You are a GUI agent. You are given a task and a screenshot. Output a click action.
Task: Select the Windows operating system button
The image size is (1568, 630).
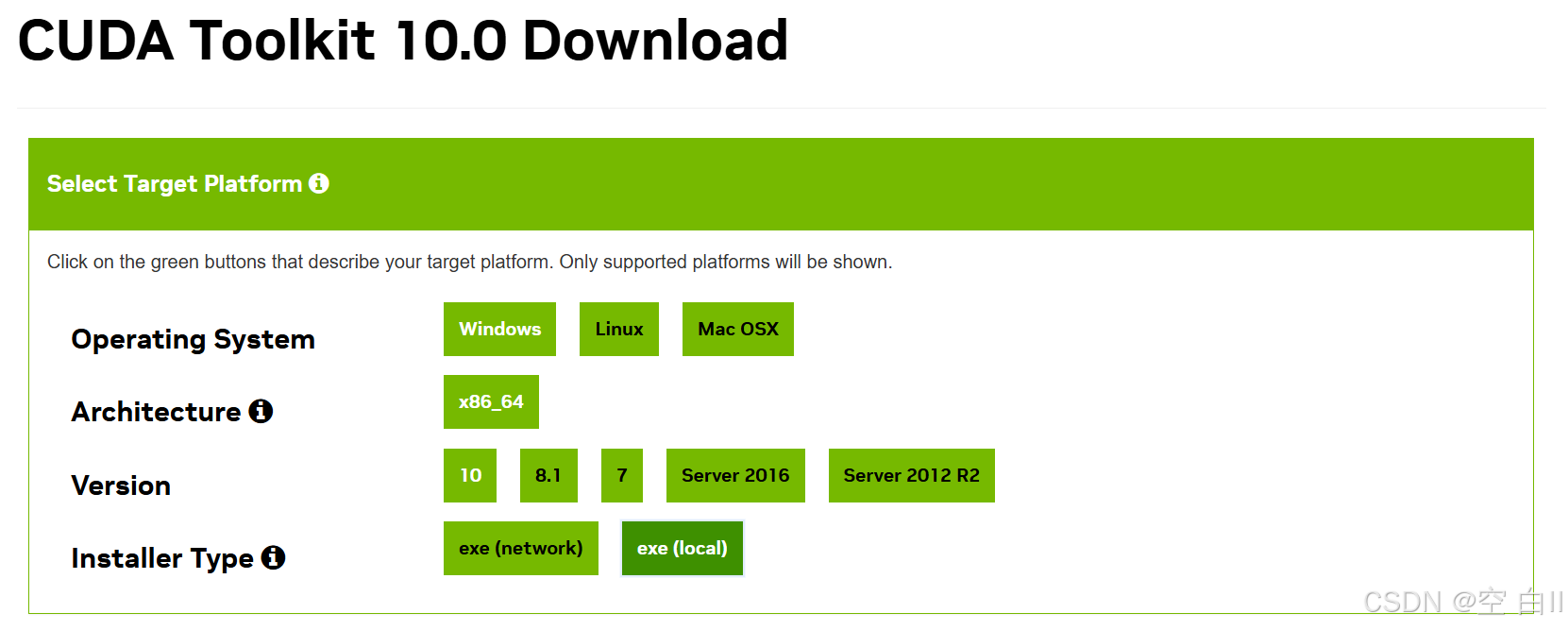499,329
